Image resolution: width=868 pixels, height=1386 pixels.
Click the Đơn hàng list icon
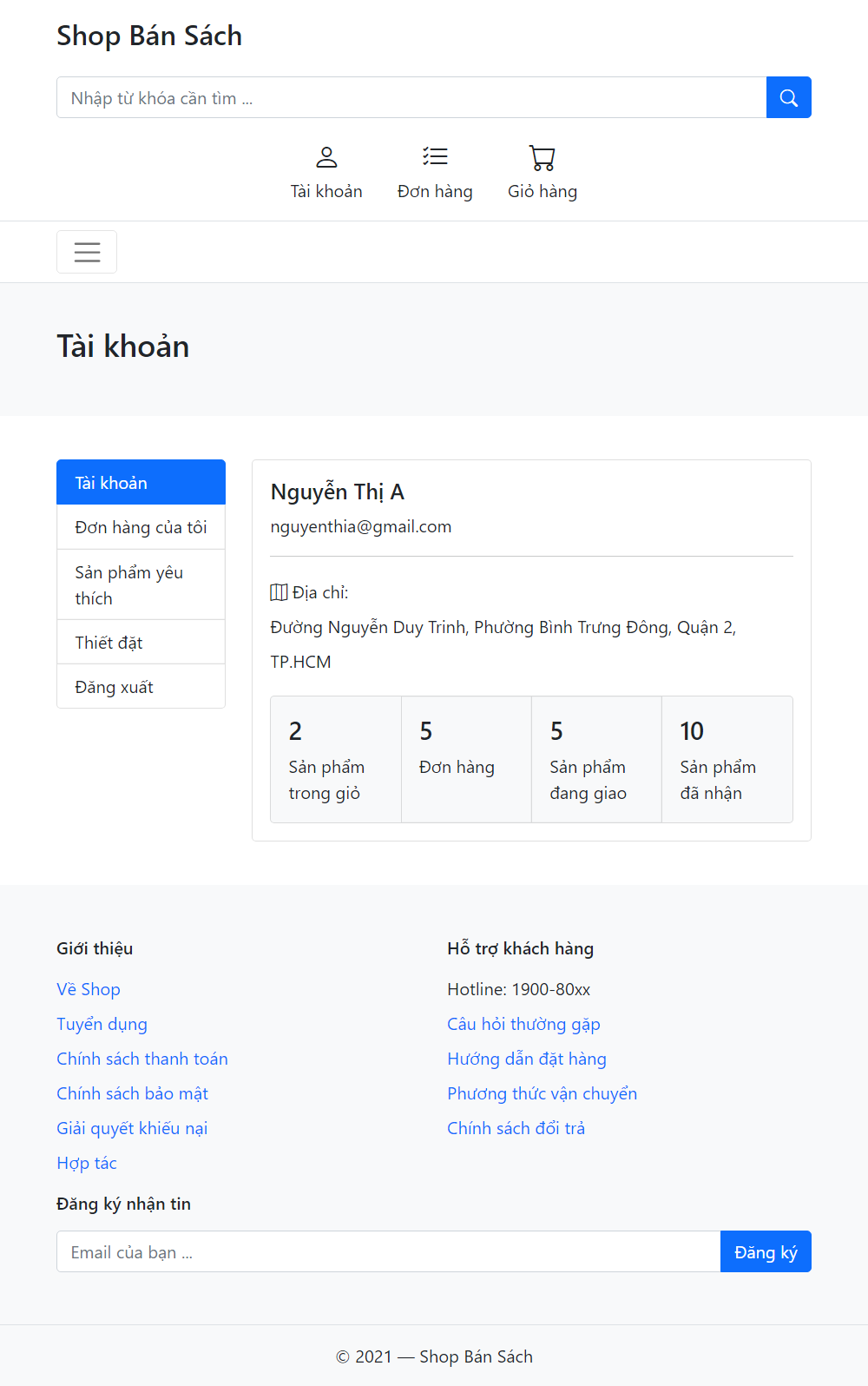[435, 157]
